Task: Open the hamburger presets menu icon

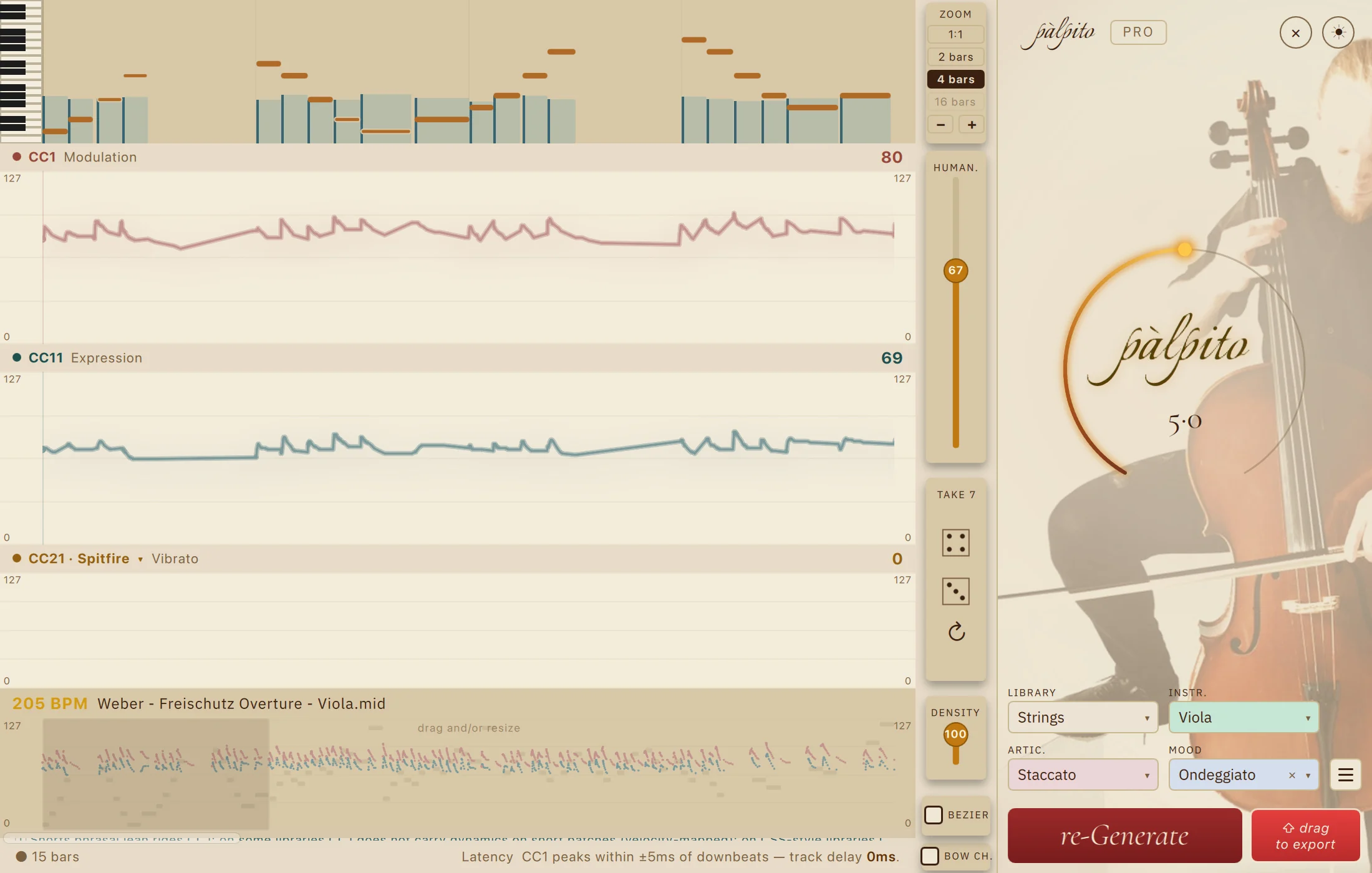Action: (x=1345, y=775)
